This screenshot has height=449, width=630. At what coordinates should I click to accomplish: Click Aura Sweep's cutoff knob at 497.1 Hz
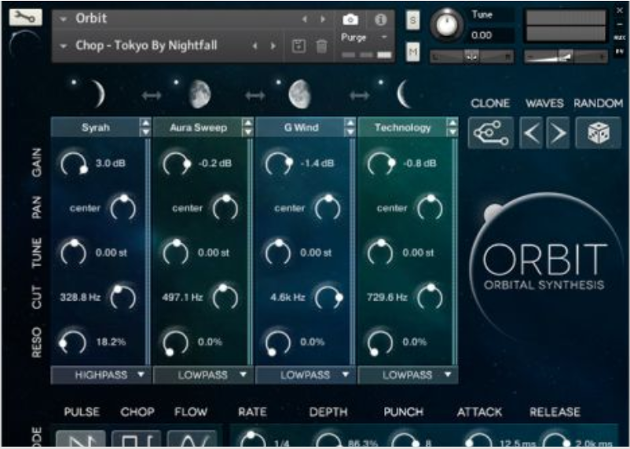(x=225, y=297)
